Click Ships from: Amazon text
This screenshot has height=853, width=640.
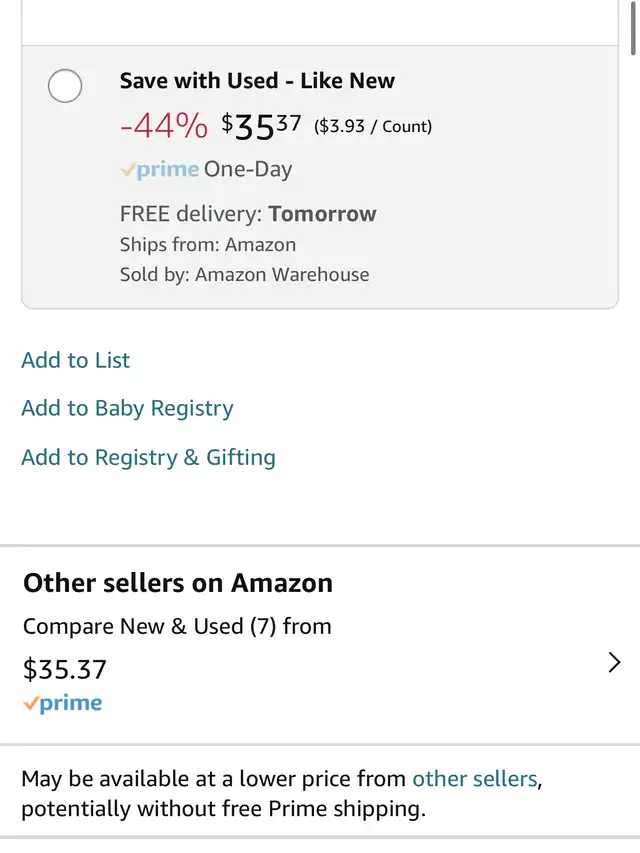208,245
